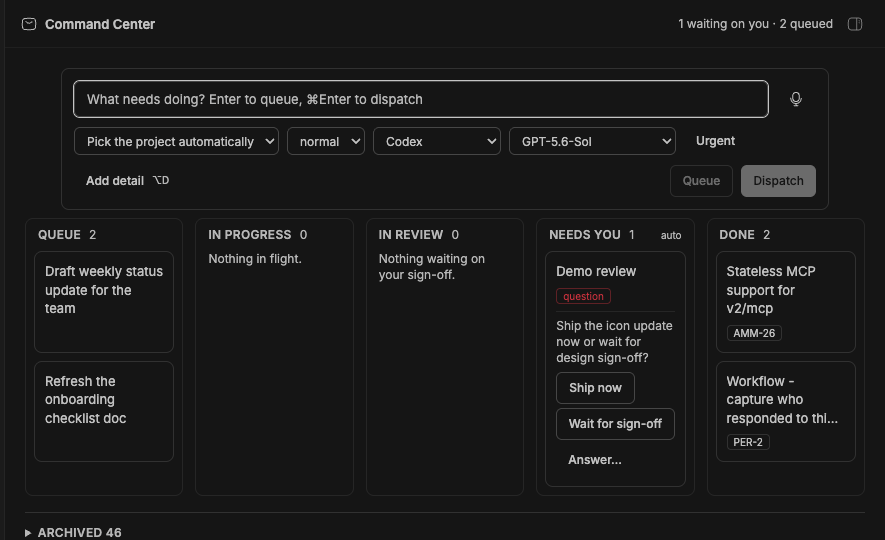
Task: Start voice input with the microphone icon
Action: [x=795, y=99]
